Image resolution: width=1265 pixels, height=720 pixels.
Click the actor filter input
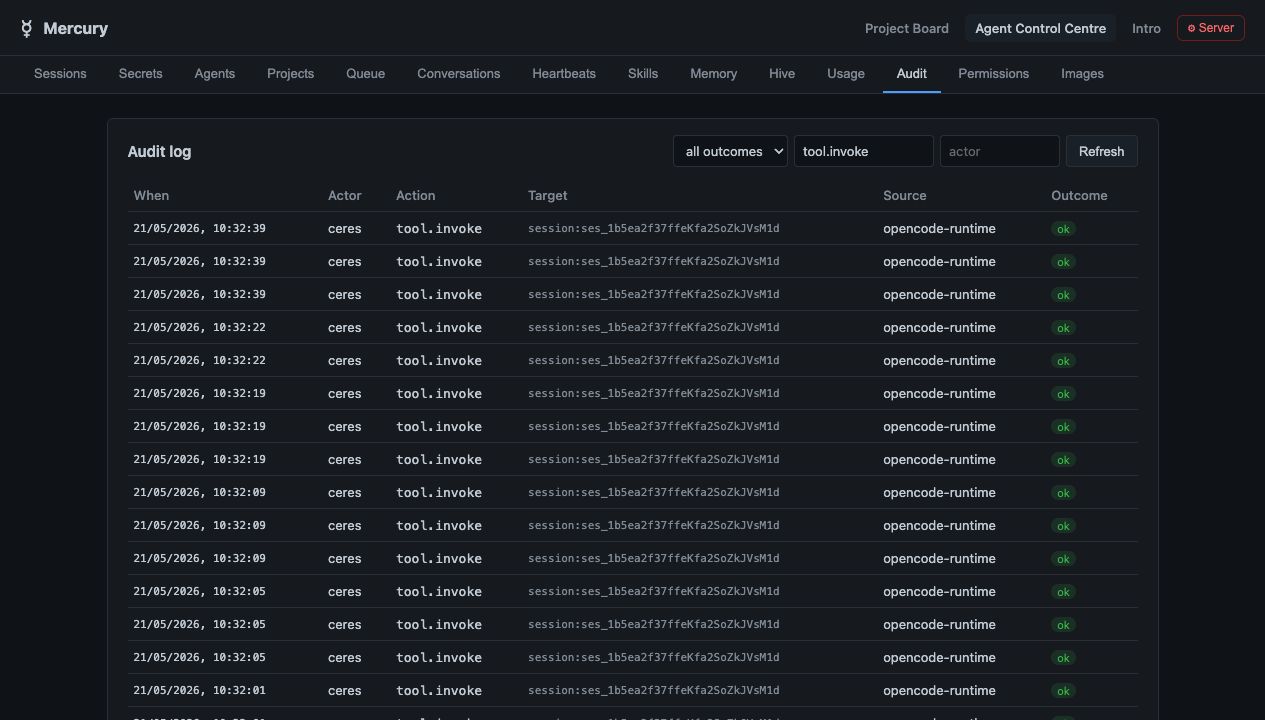click(1000, 151)
